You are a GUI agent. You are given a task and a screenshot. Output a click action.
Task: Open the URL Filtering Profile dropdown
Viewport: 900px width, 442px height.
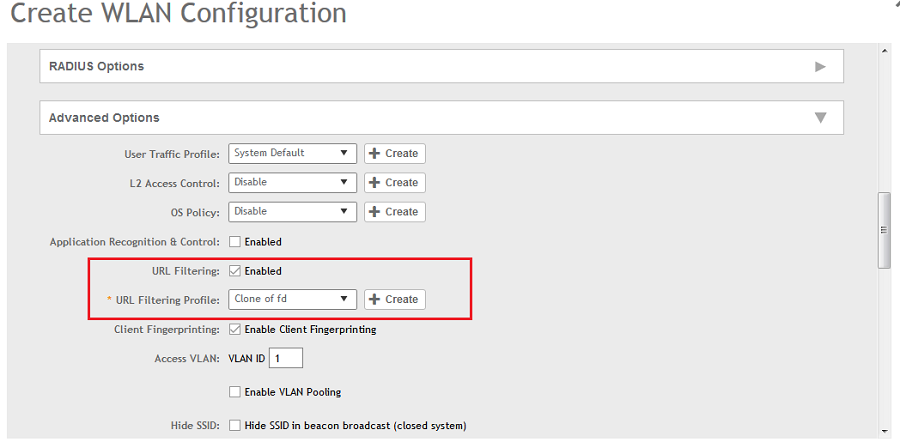[292, 299]
